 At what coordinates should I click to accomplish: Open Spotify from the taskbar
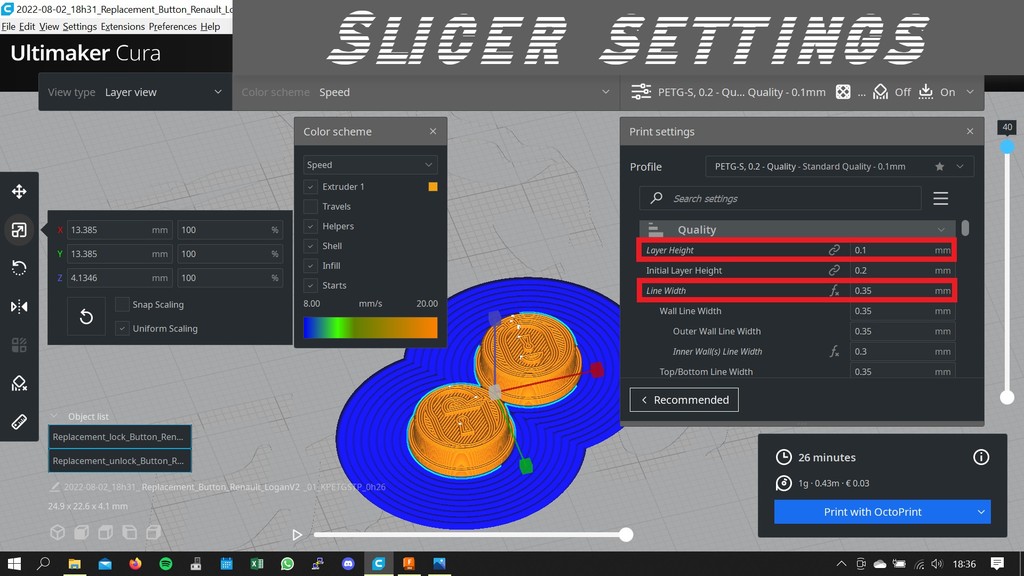pyautogui.click(x=166, y=564)
